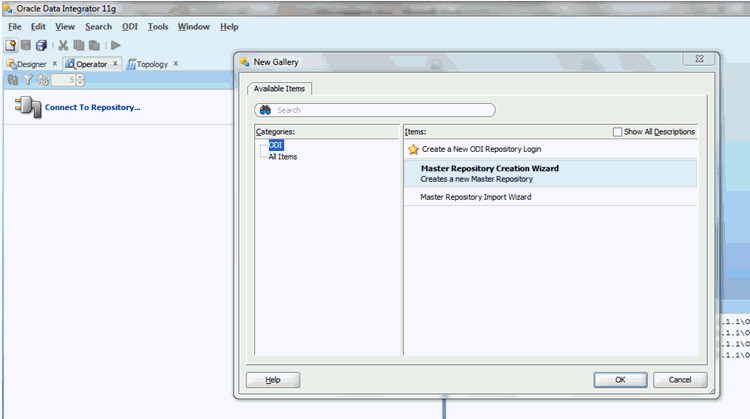Image resolution: width=750 pixels, height=419 pixels.
Task: Open the Edit menu
Action: point(38,27)
